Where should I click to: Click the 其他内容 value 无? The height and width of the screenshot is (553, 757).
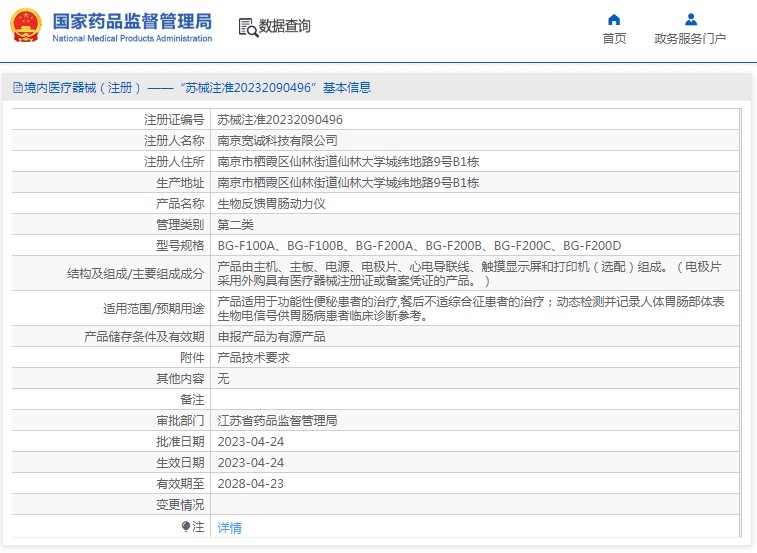point(223,379)
